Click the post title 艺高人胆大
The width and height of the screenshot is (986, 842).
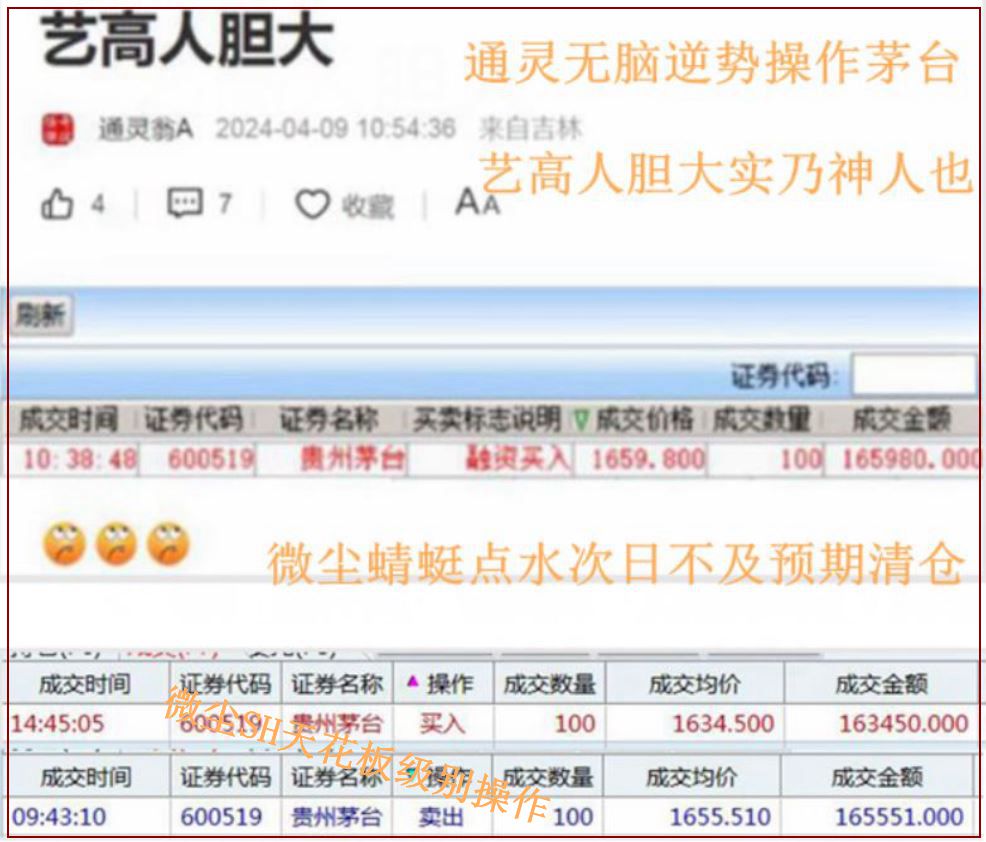click(x=187, y=42)
